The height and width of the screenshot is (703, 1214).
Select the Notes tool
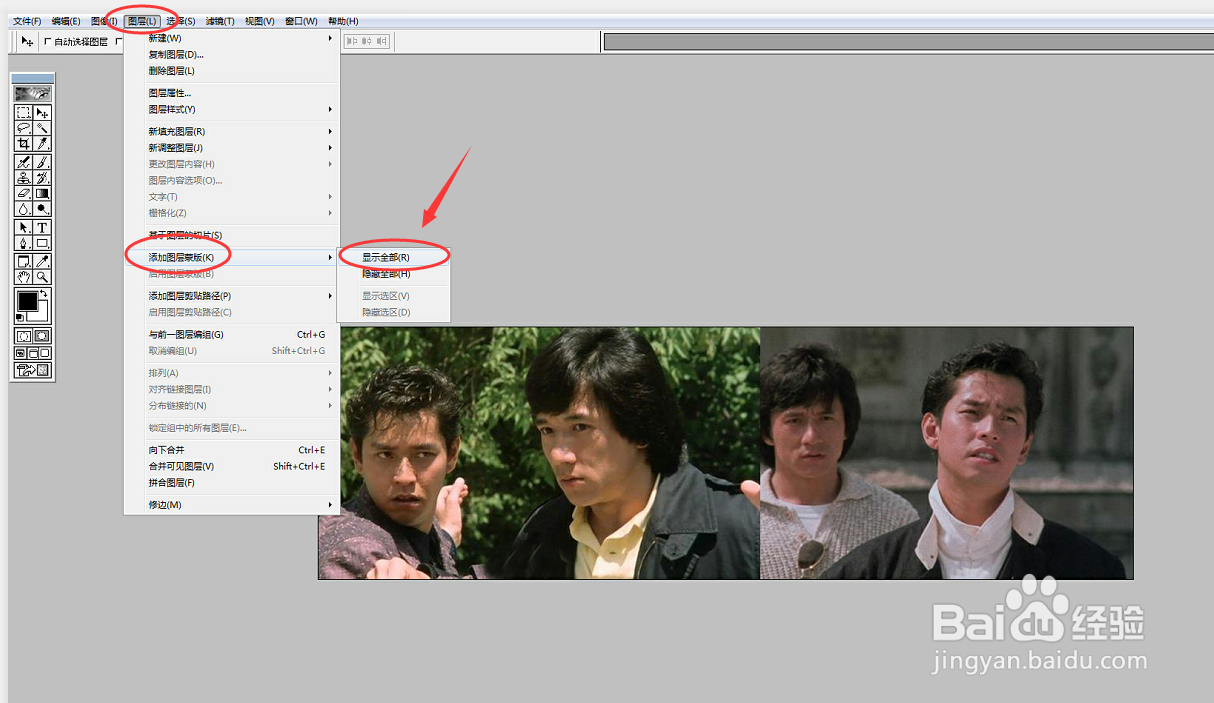point(23,262)
